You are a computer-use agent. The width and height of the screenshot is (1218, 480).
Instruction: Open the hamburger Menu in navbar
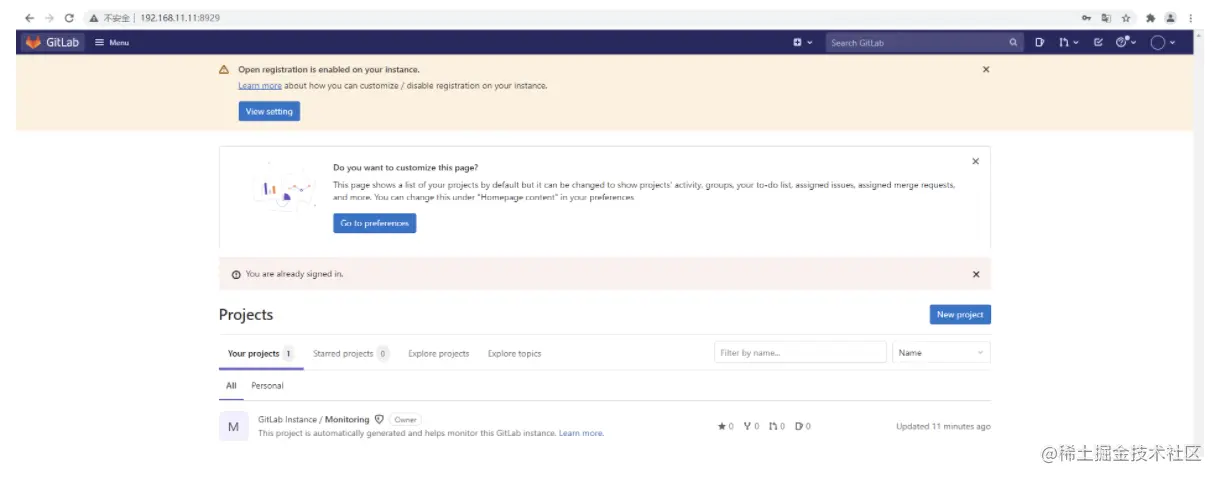coord(111,42)
